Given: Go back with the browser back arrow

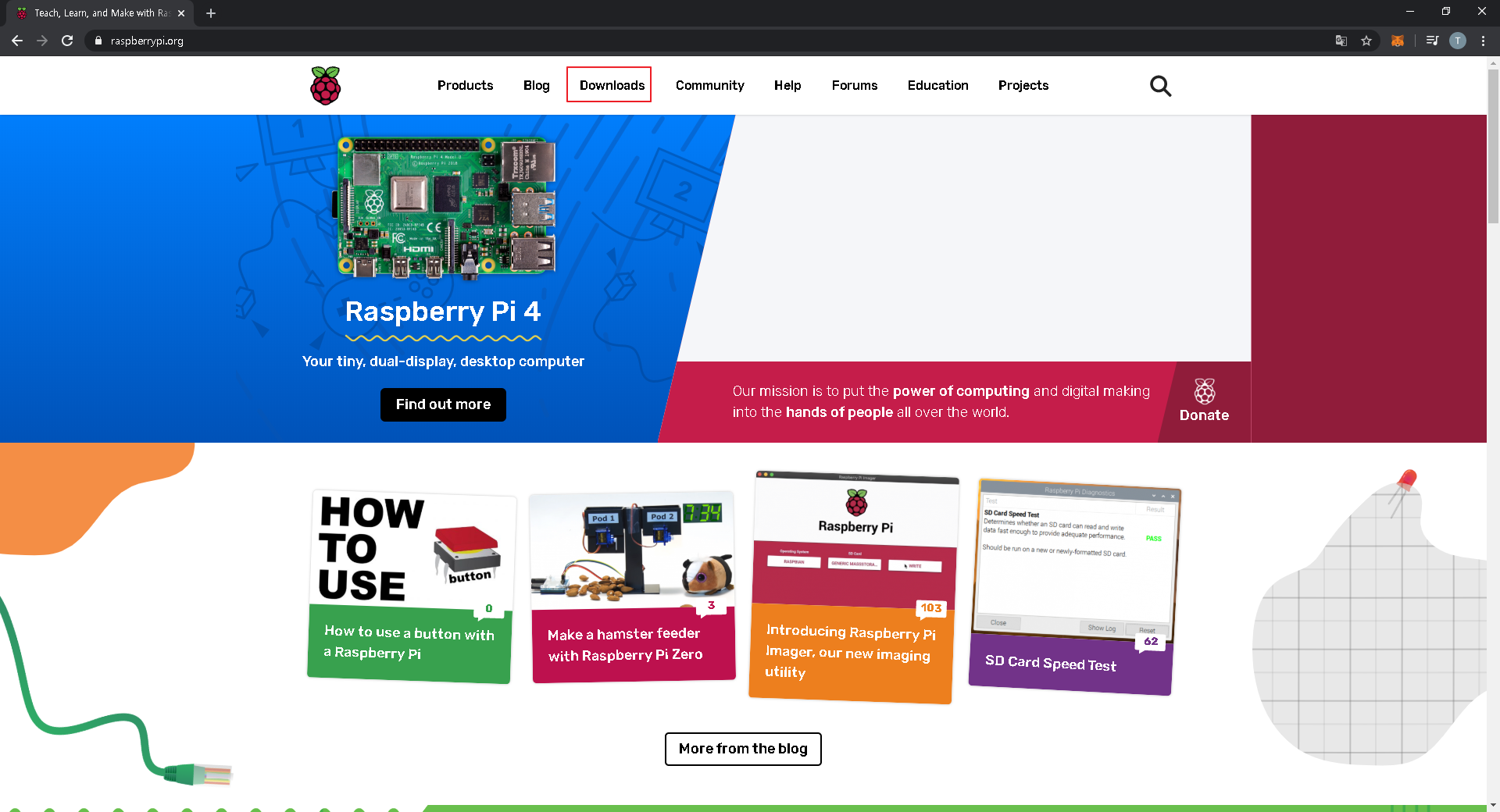Looking at the screenshot, I should point(17,41).
